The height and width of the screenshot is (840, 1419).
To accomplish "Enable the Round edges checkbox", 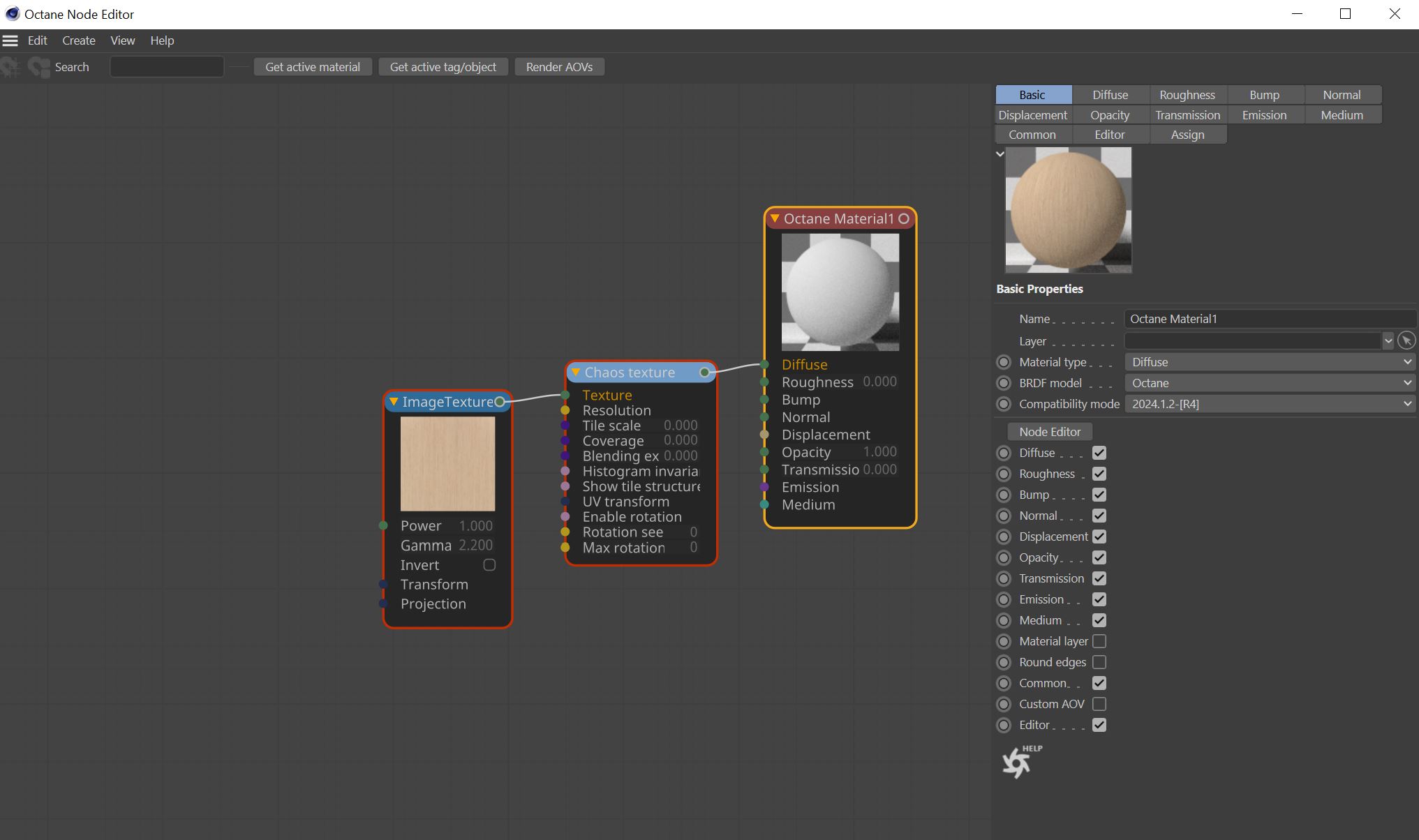I will (x=1099, y=662).
